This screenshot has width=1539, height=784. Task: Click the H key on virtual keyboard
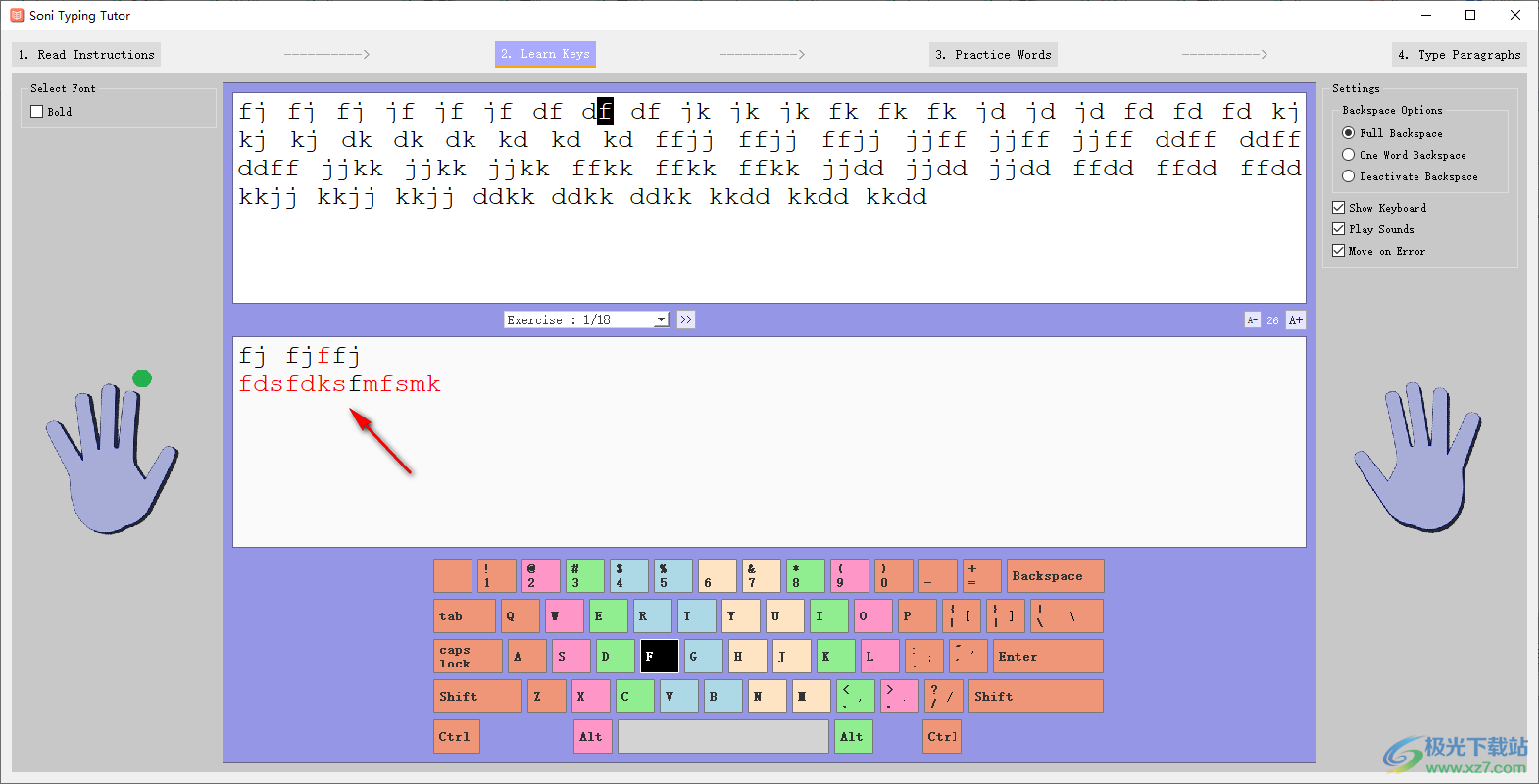tap(748, 657)
